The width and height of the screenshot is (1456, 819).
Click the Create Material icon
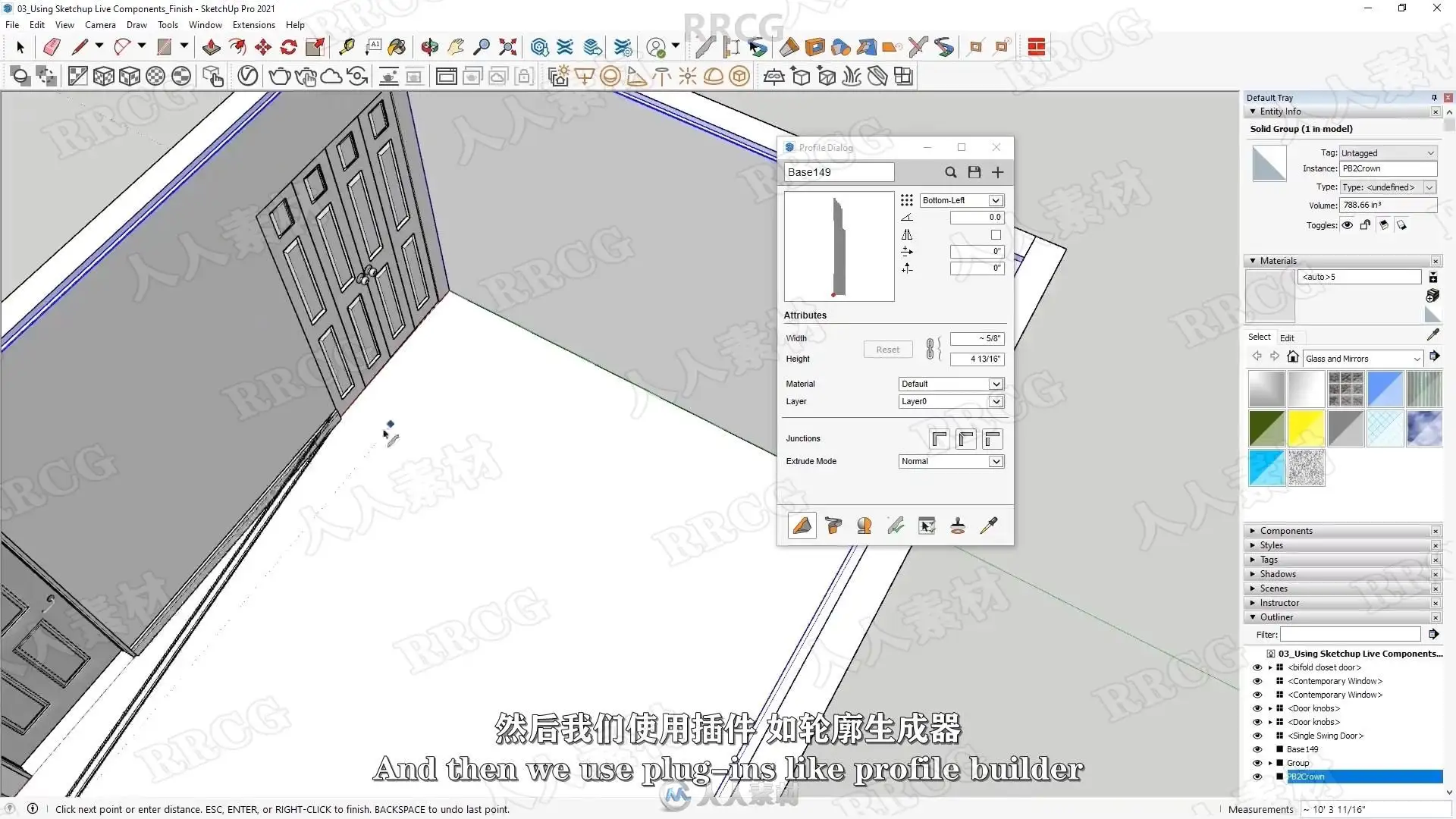point(1432,295)
